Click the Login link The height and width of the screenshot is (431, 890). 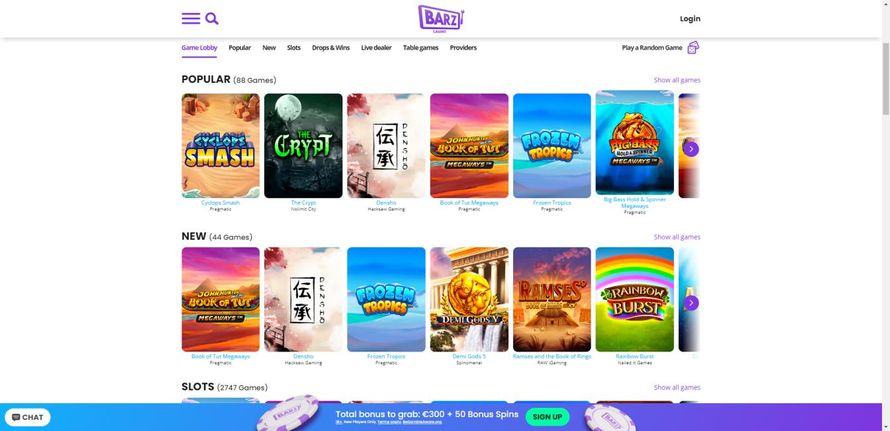pos(690,19)
